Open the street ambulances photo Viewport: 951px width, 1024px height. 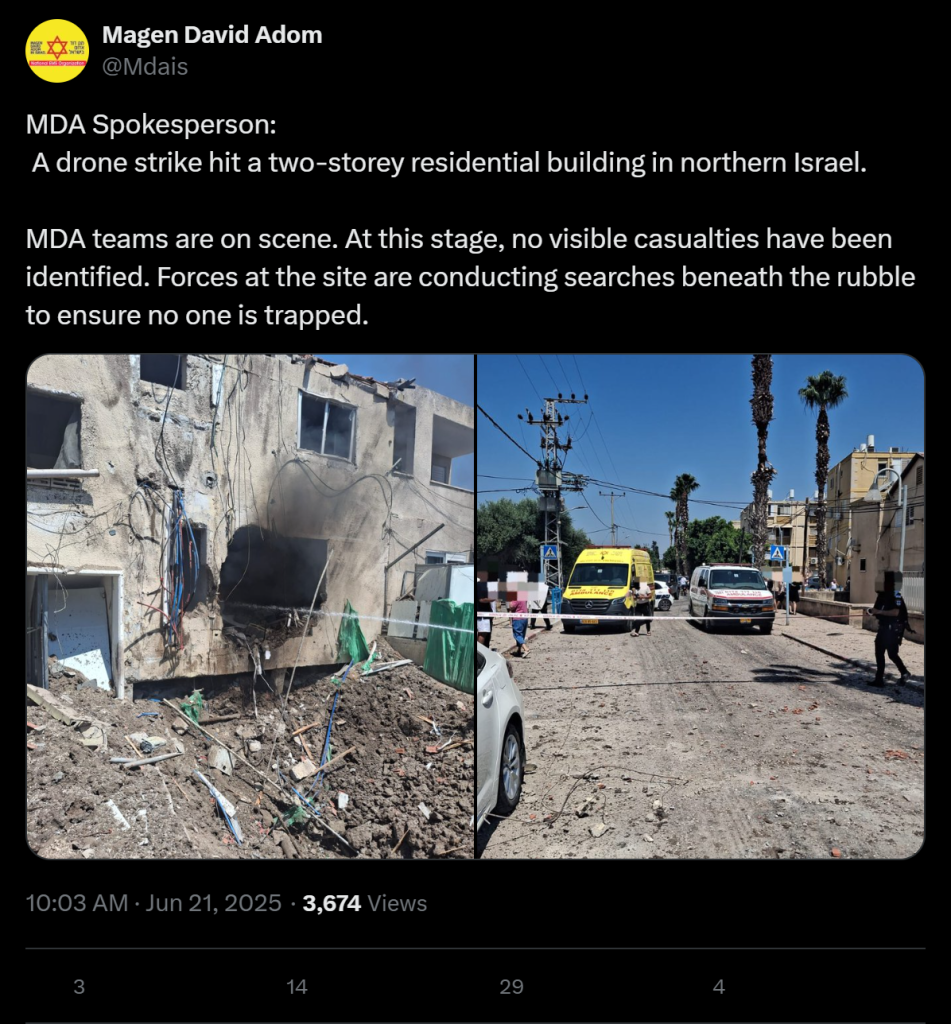click(x=701, y=606)
